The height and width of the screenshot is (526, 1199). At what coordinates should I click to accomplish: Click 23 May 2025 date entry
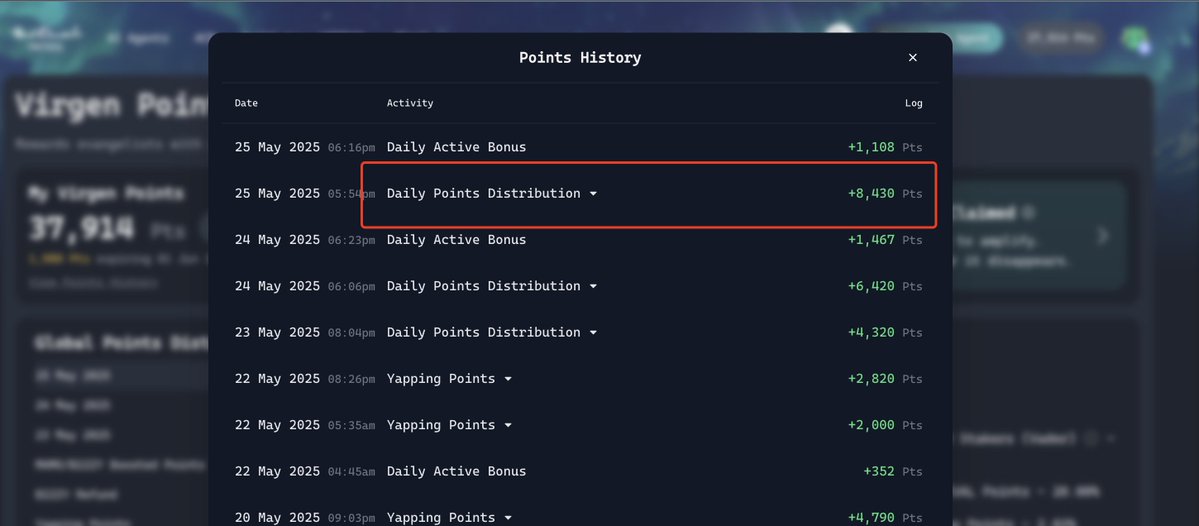coord(277,332)
